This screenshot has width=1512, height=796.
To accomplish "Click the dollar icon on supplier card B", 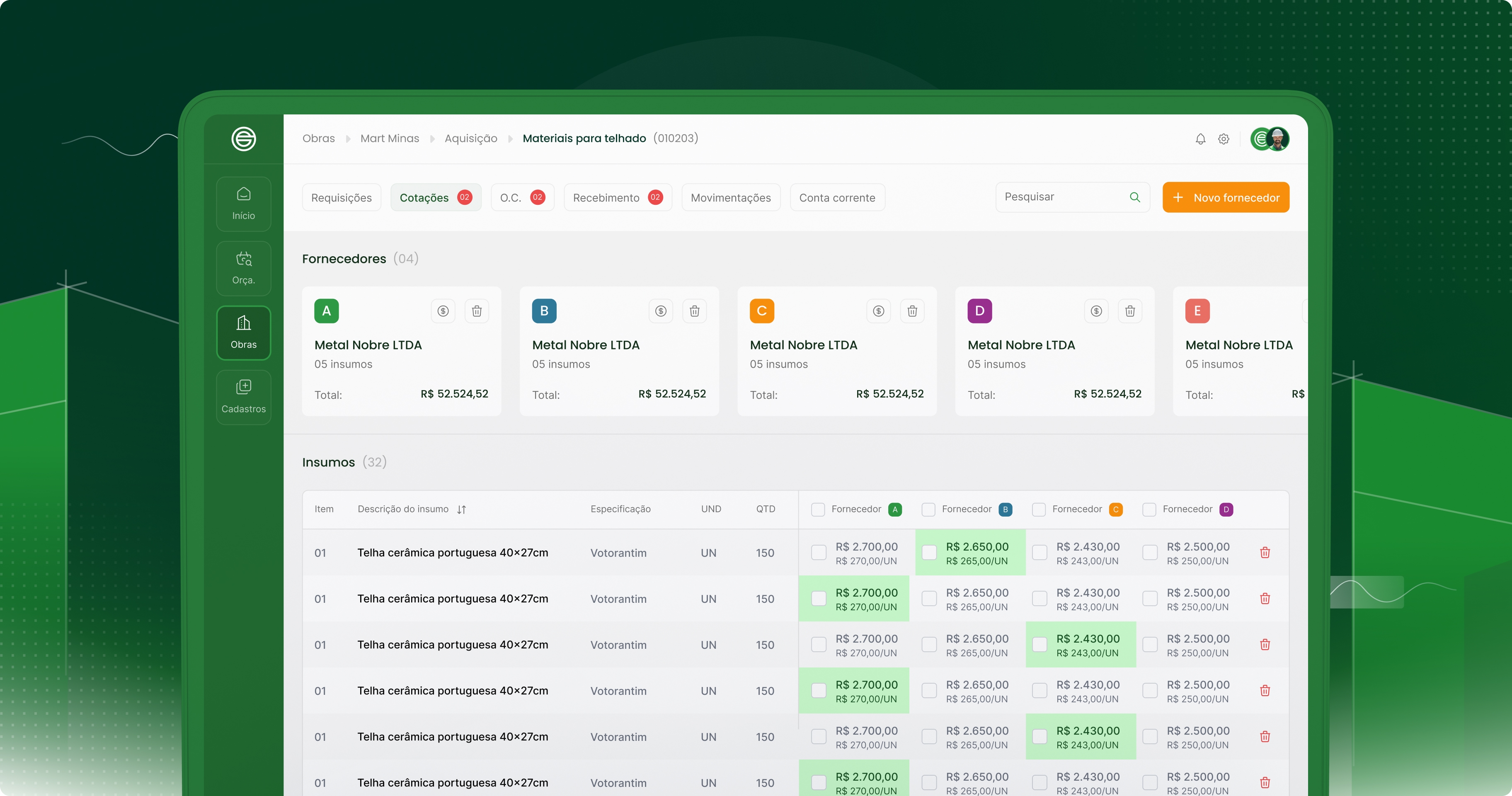I will (661, 311).
